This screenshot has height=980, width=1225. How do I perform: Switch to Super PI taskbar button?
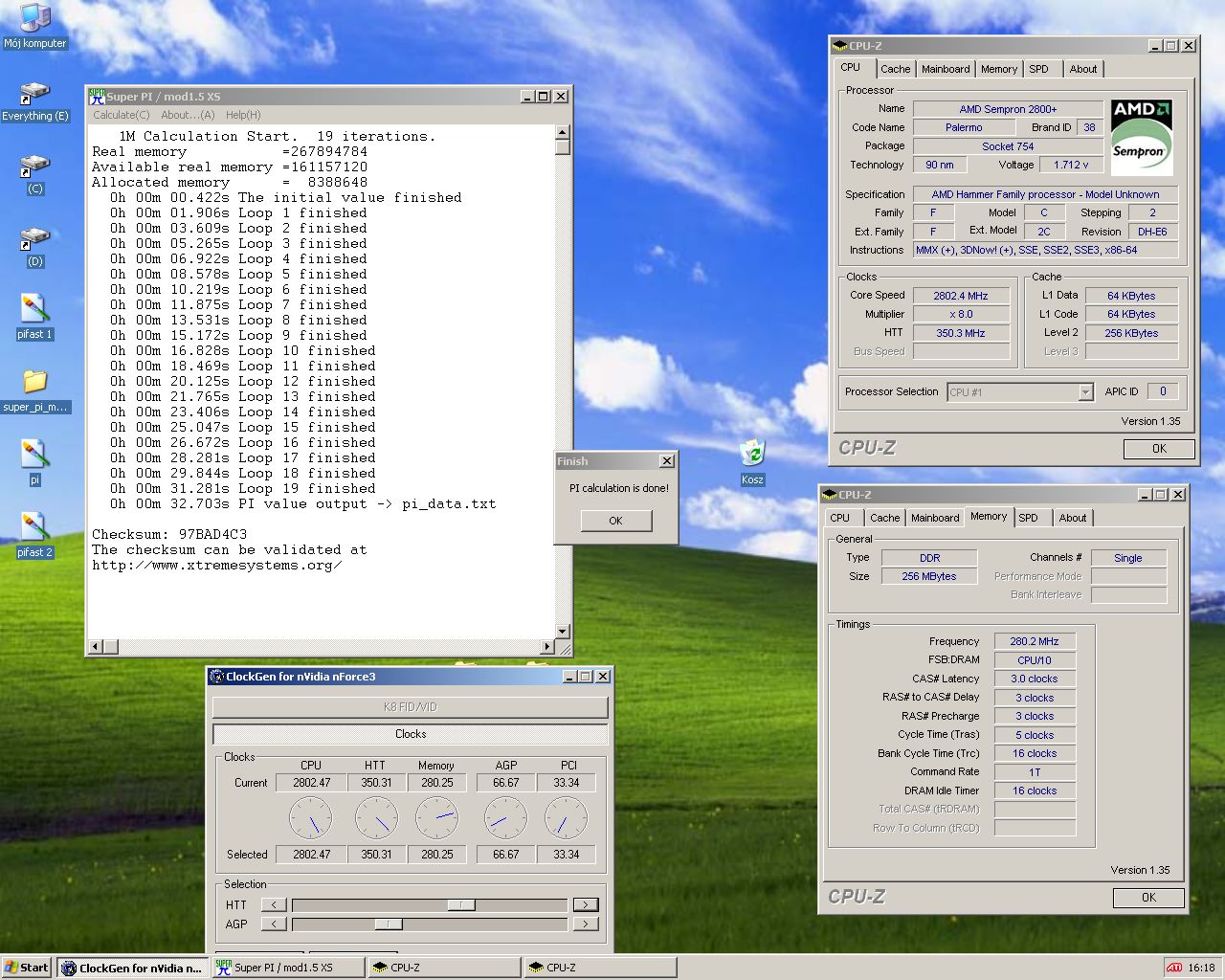(x=288, y=968)
